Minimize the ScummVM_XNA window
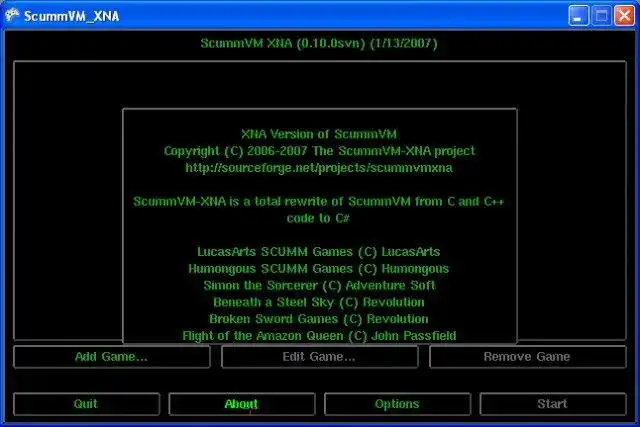 pyautogui.click(x=578, y=16)
